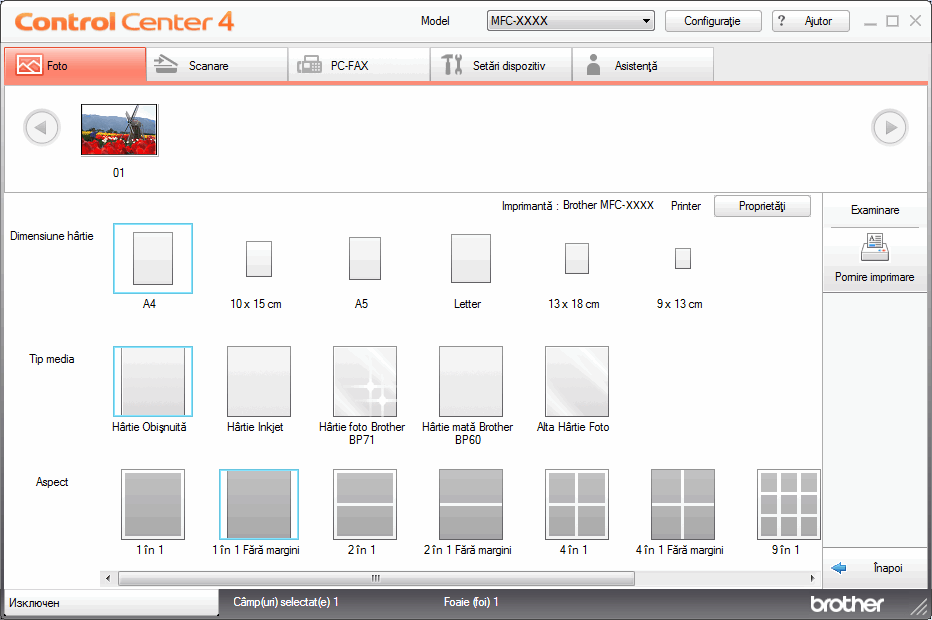This screenshot has height=620, width=932.
Task: Choose 4 în 1 Fără margini layout
Action: 683,505
